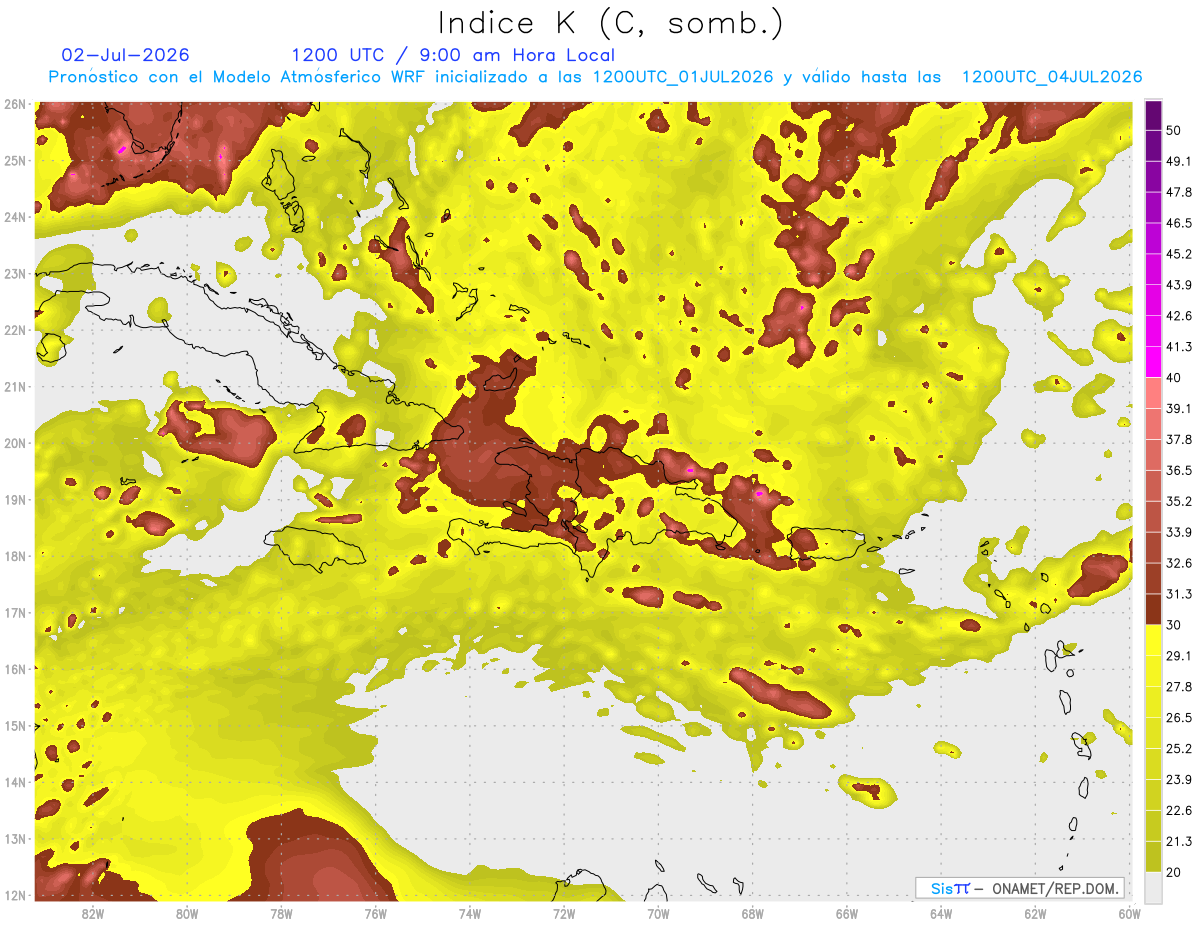1200x927 pixels.
Task: Click the "1200 UTC / 9:00 am Hora Local" text
Action: point(453,55)
